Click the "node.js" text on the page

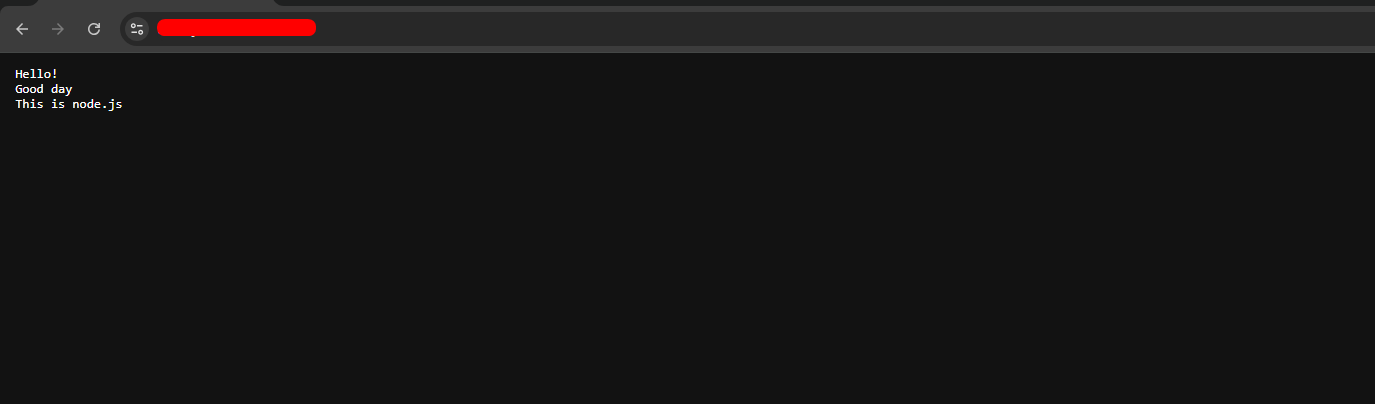pos(98,105)
